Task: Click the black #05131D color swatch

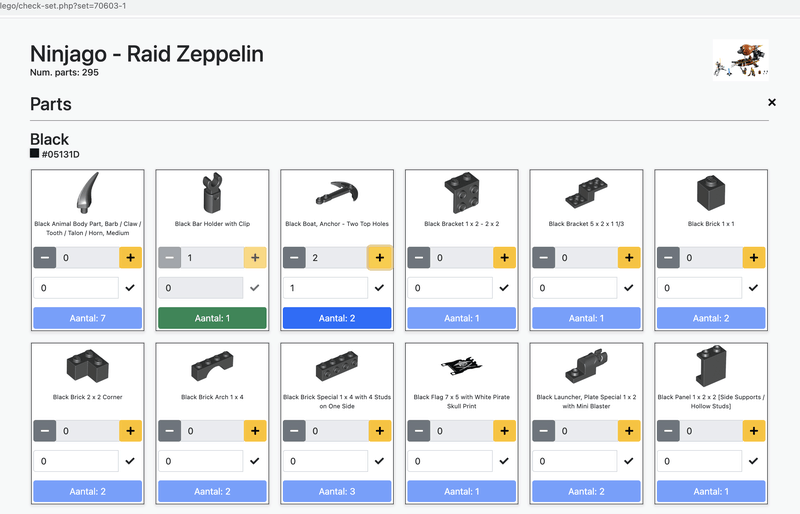Action: (35, 154)
